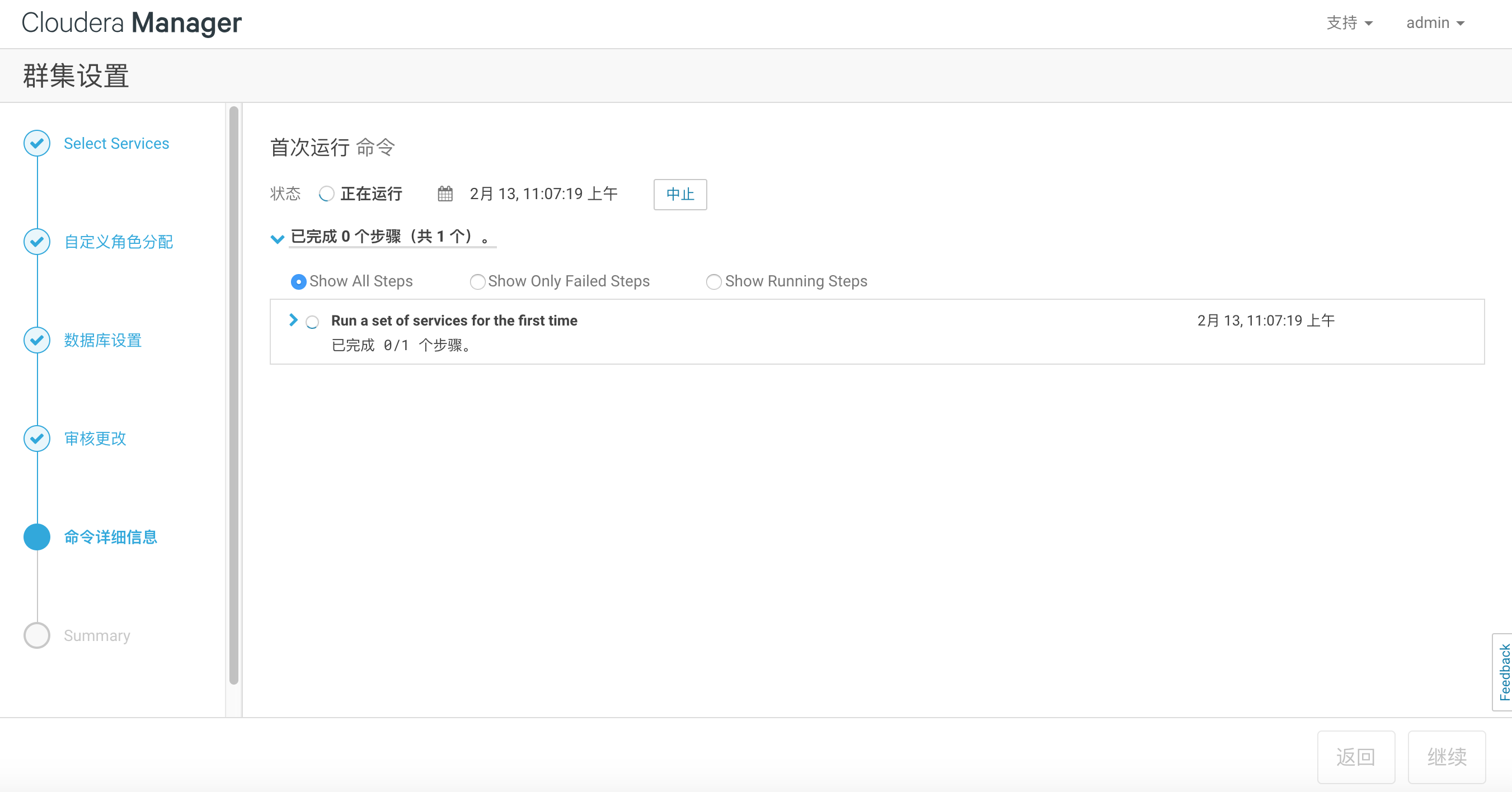Click the Run a set of services title

click(x=454, y=320)
